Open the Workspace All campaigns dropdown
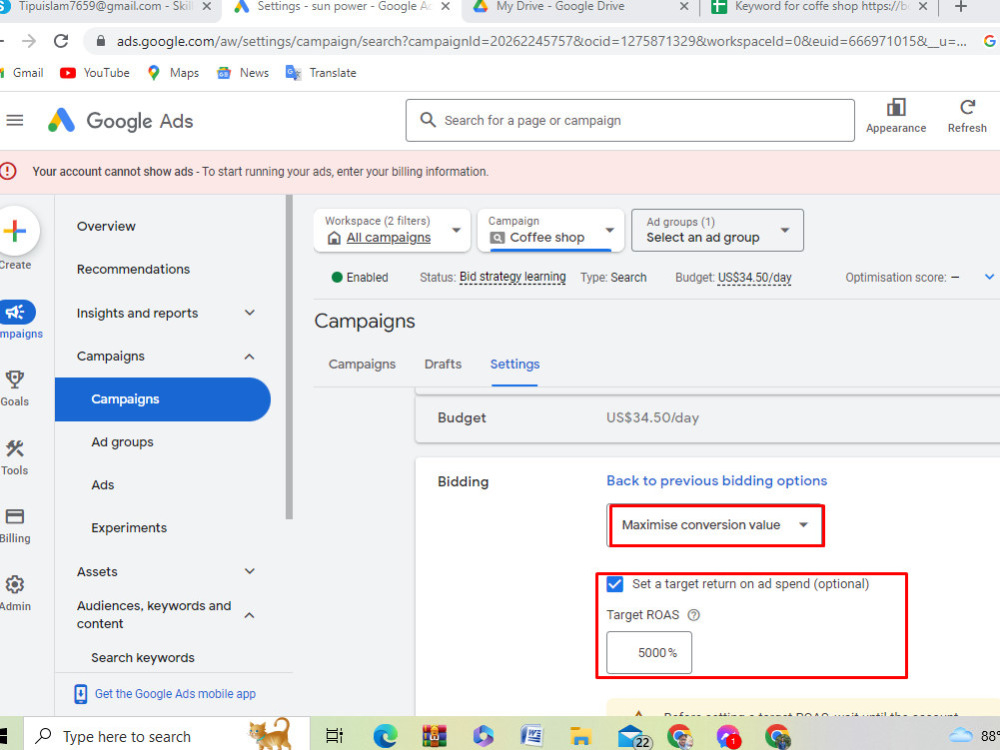The height and width of the screenshot is (750, 1000). [392, 230]
